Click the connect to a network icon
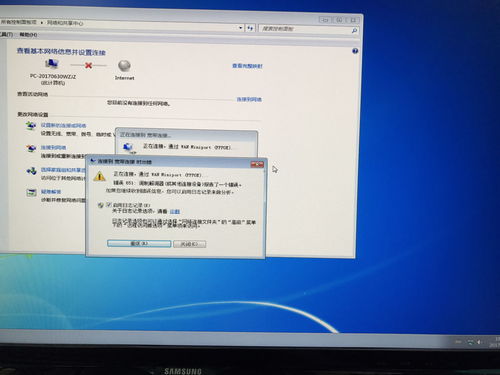This screenshot has width=500, height=375. point(31,148)
